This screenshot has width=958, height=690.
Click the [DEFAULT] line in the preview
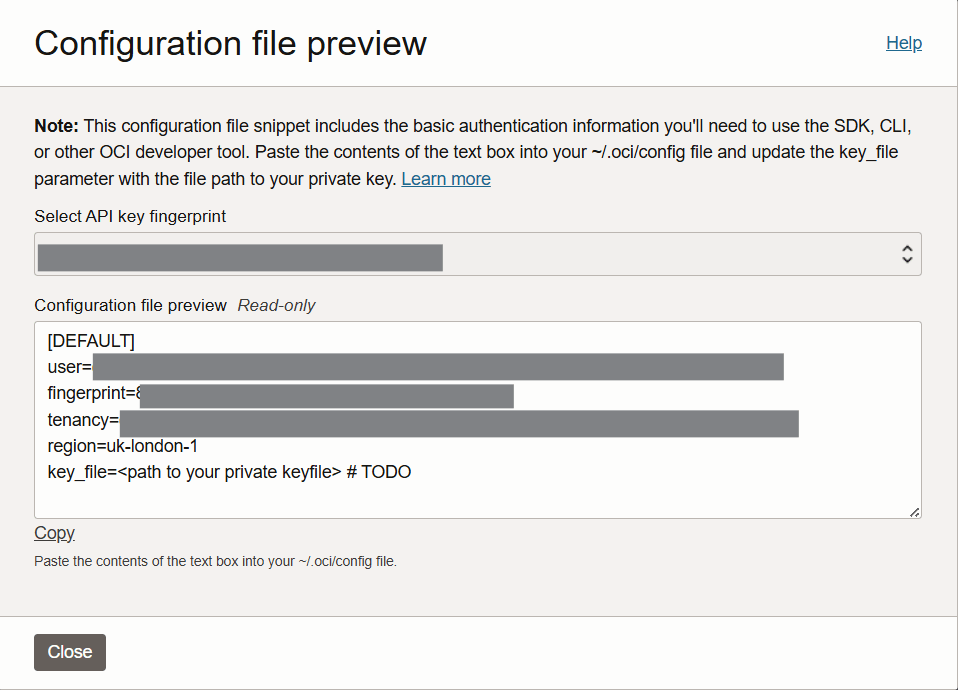tap(91, 340)
